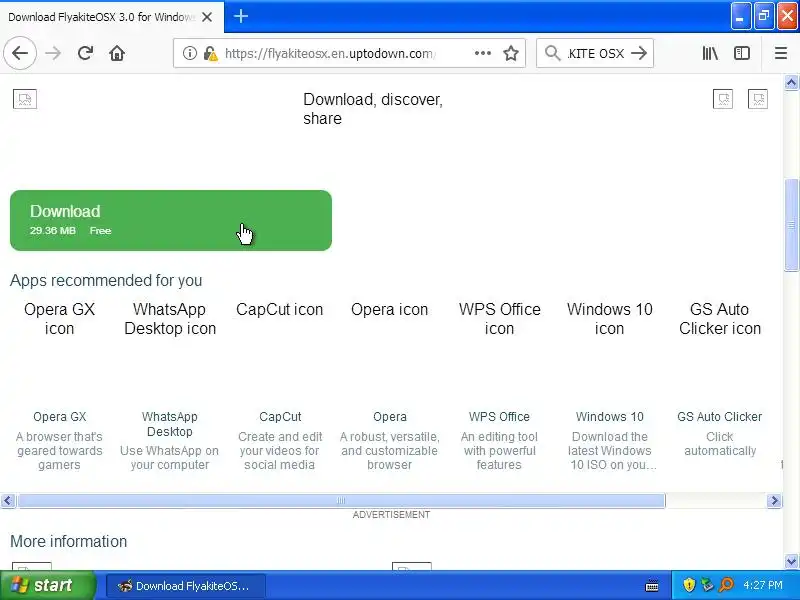Submit search with the arrow button
This screenshot has width=800, height=600.
639,53
